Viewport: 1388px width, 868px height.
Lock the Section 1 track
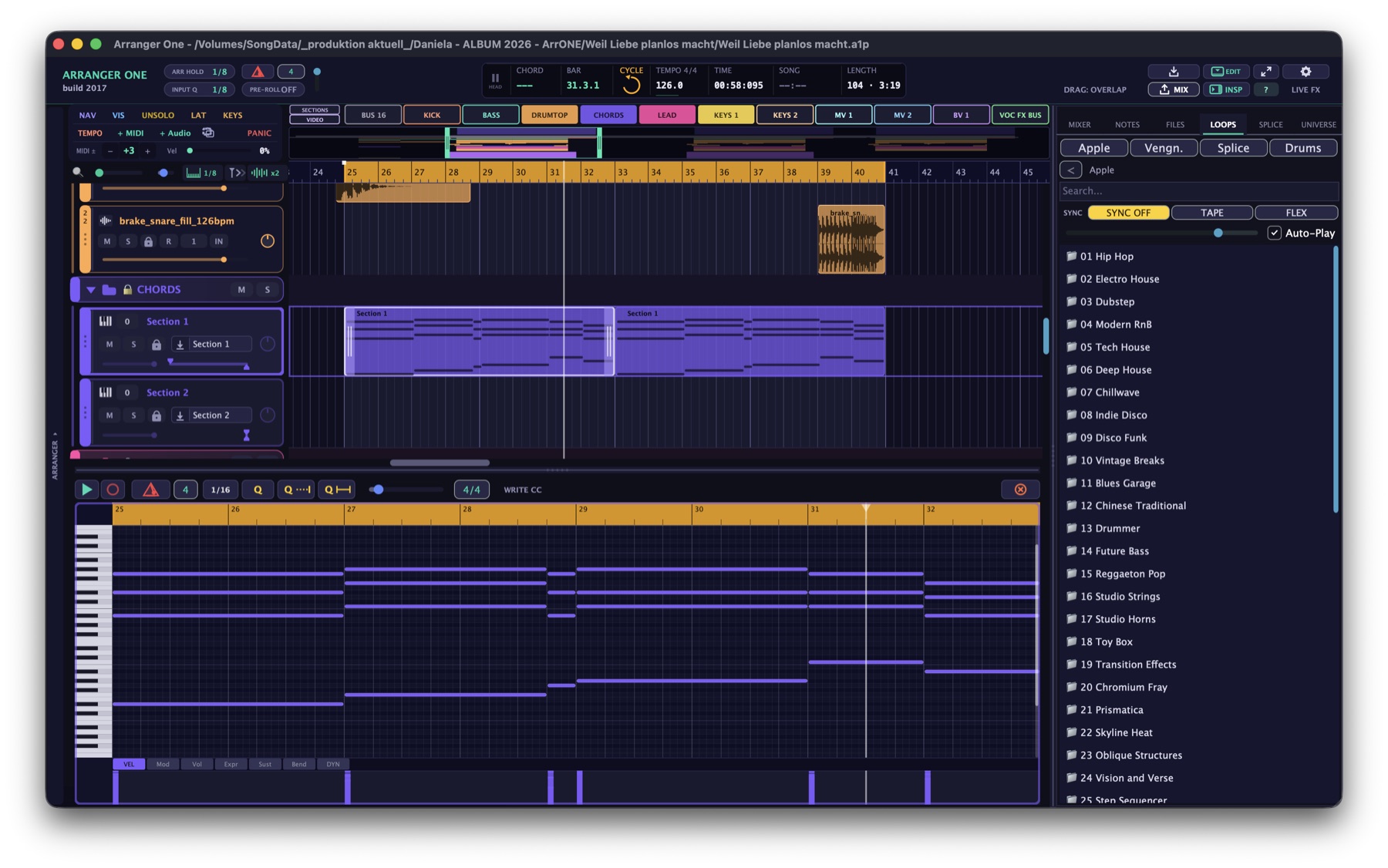pos(157,345)
